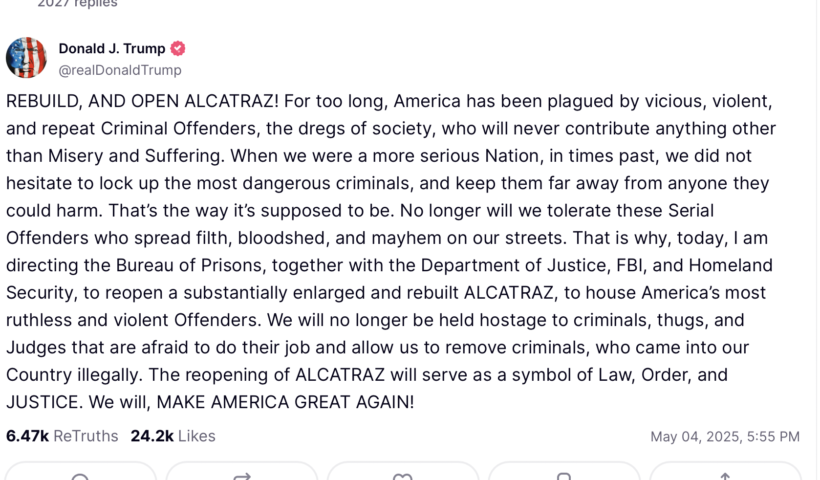The width and height of the screenshot is (820, 480).
Task: Open the flag-themed profile avatar
Action: [x=26, y=58]
